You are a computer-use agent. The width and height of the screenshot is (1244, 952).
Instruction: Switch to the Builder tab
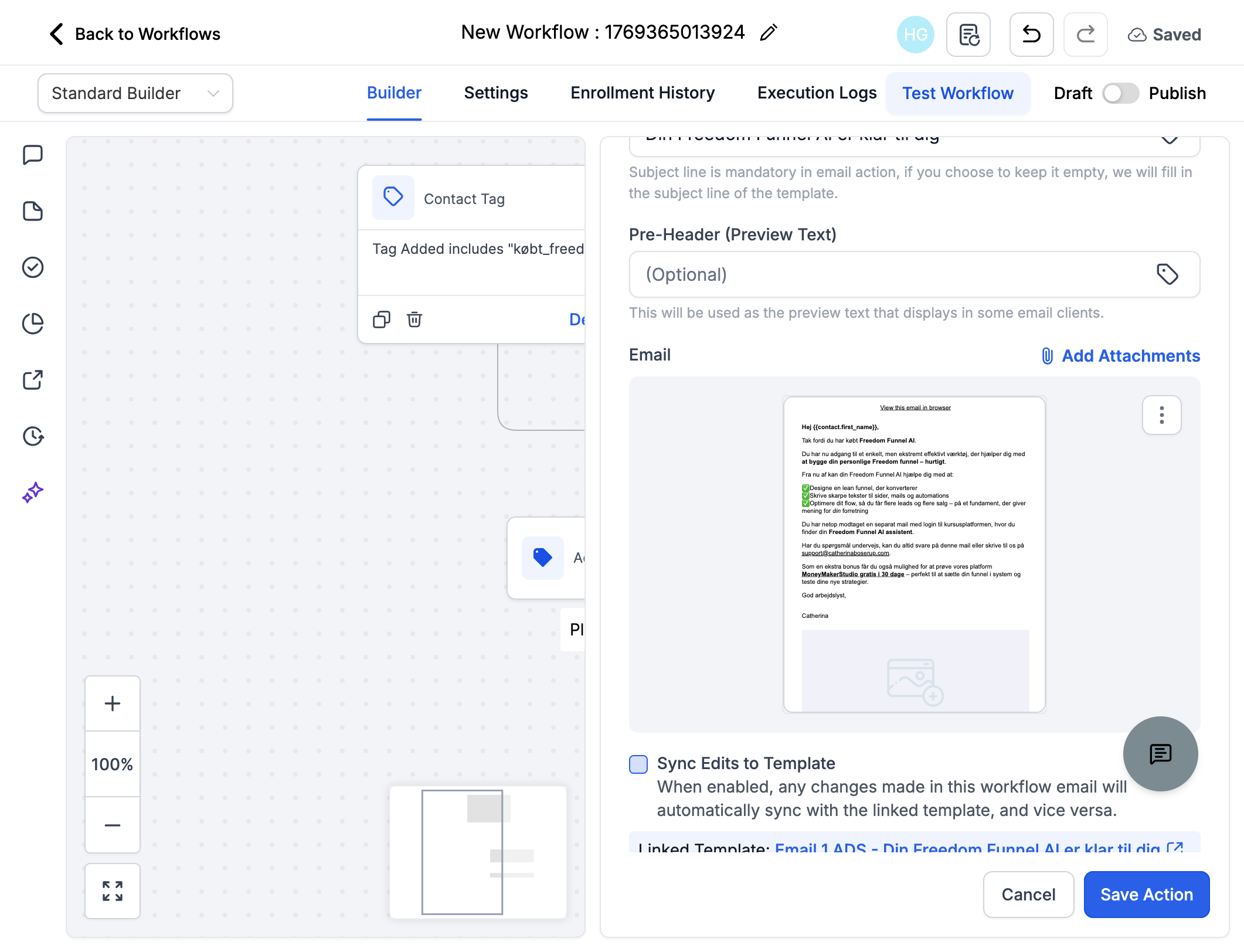pyautogui.click(x=394, y=93)
